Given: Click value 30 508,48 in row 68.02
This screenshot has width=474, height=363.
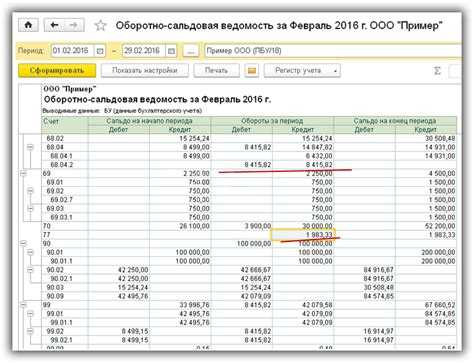Looking at the screenshot, I should (440, 138).
